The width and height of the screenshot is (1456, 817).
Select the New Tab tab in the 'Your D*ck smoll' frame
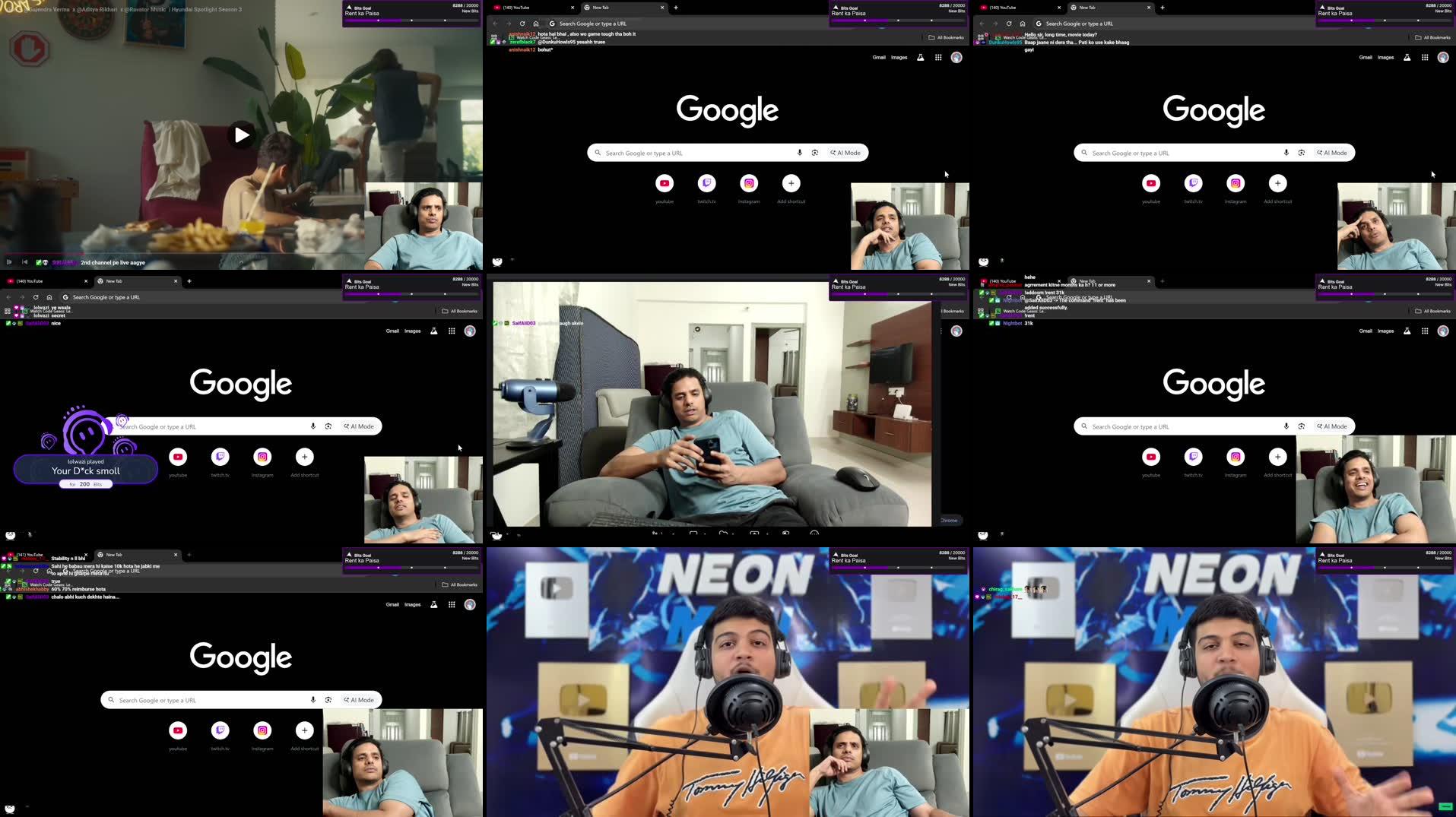[x=137, y=281]
